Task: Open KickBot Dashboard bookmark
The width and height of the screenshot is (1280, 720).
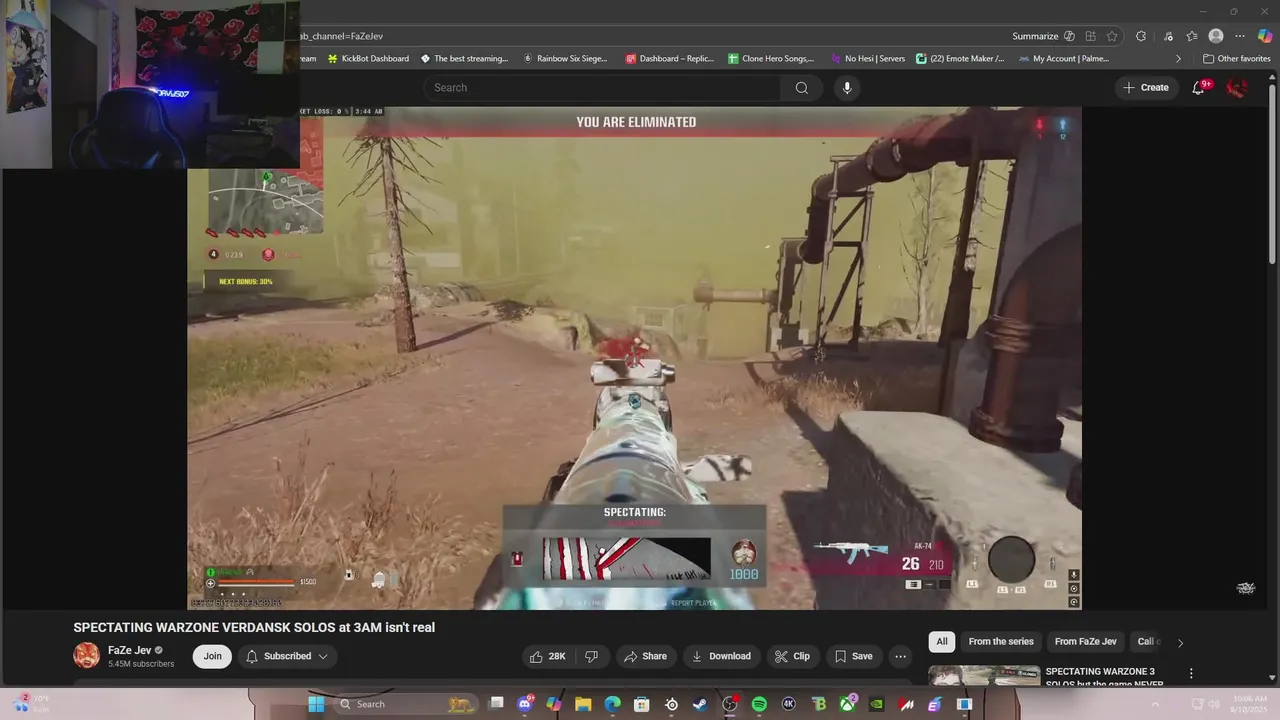Action: [368, 59]
